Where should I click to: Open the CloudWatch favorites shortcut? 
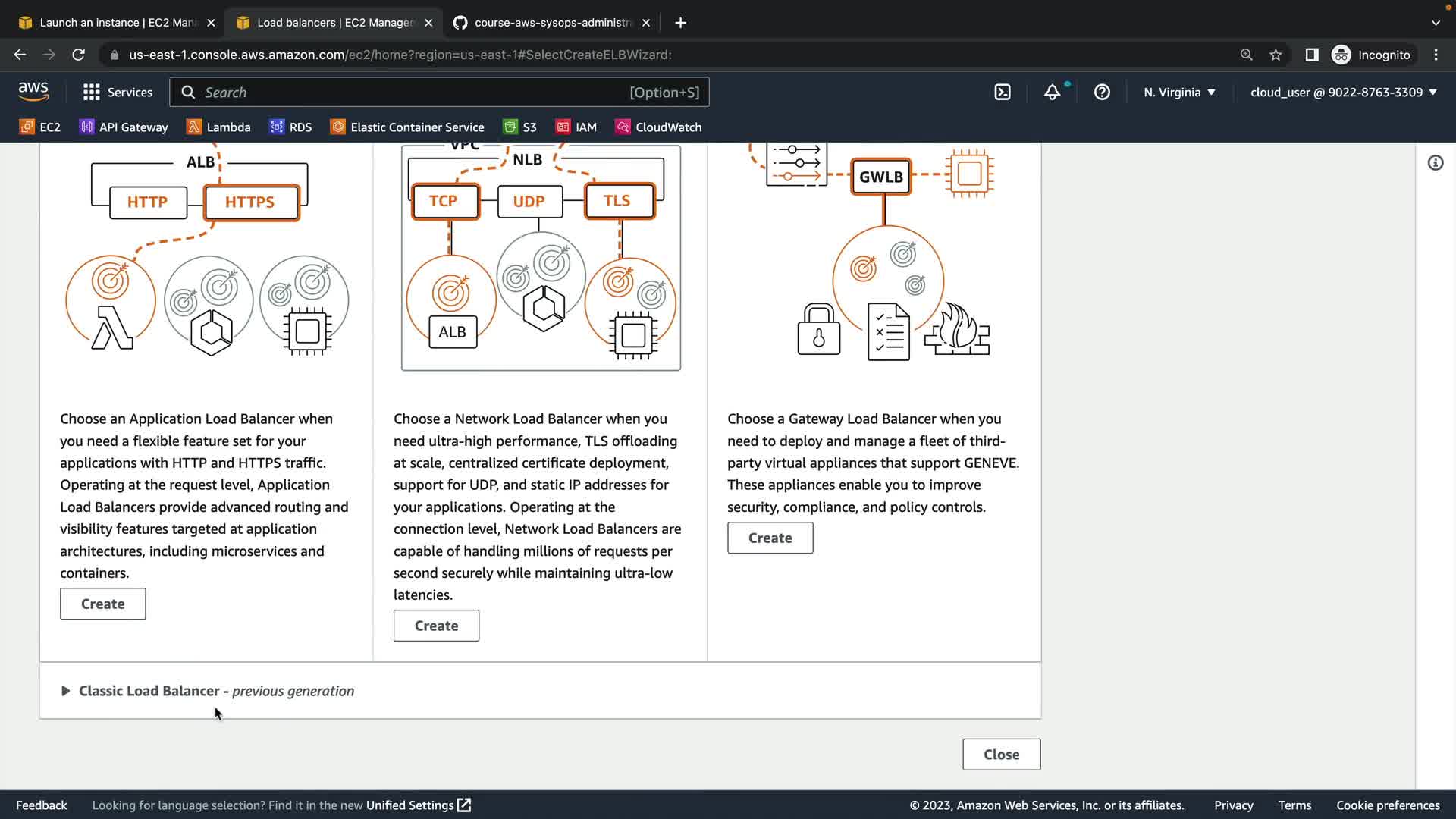click(x=658, y=127)
